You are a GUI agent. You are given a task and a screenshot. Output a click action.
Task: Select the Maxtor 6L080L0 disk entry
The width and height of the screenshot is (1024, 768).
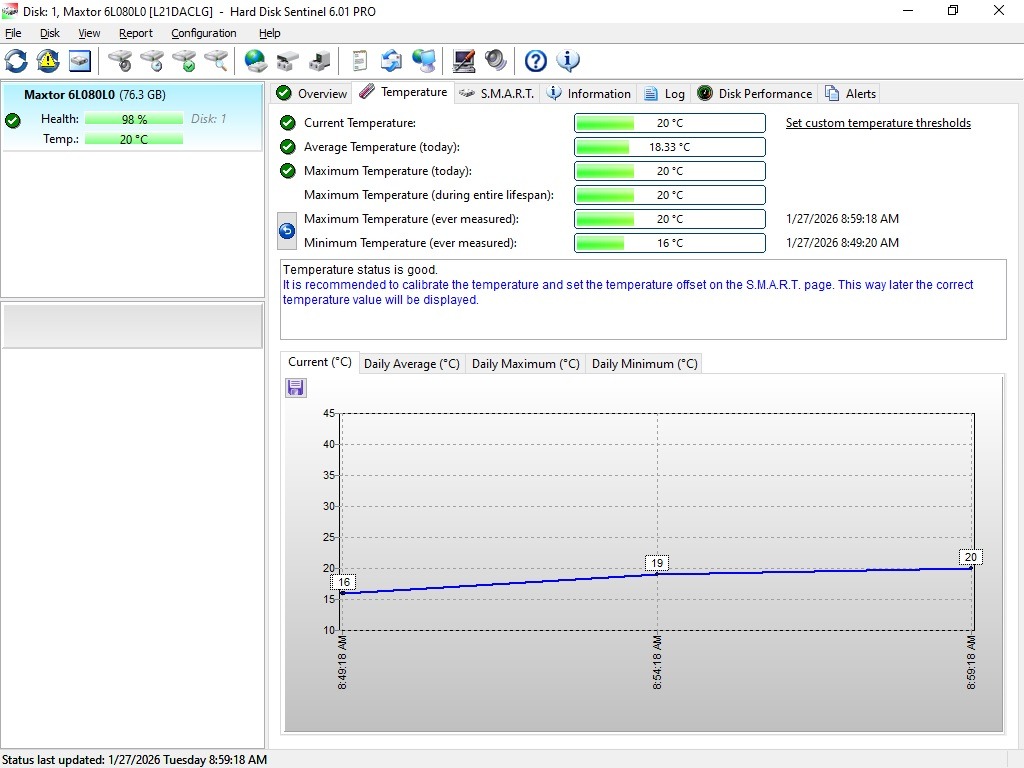point(95,95)
